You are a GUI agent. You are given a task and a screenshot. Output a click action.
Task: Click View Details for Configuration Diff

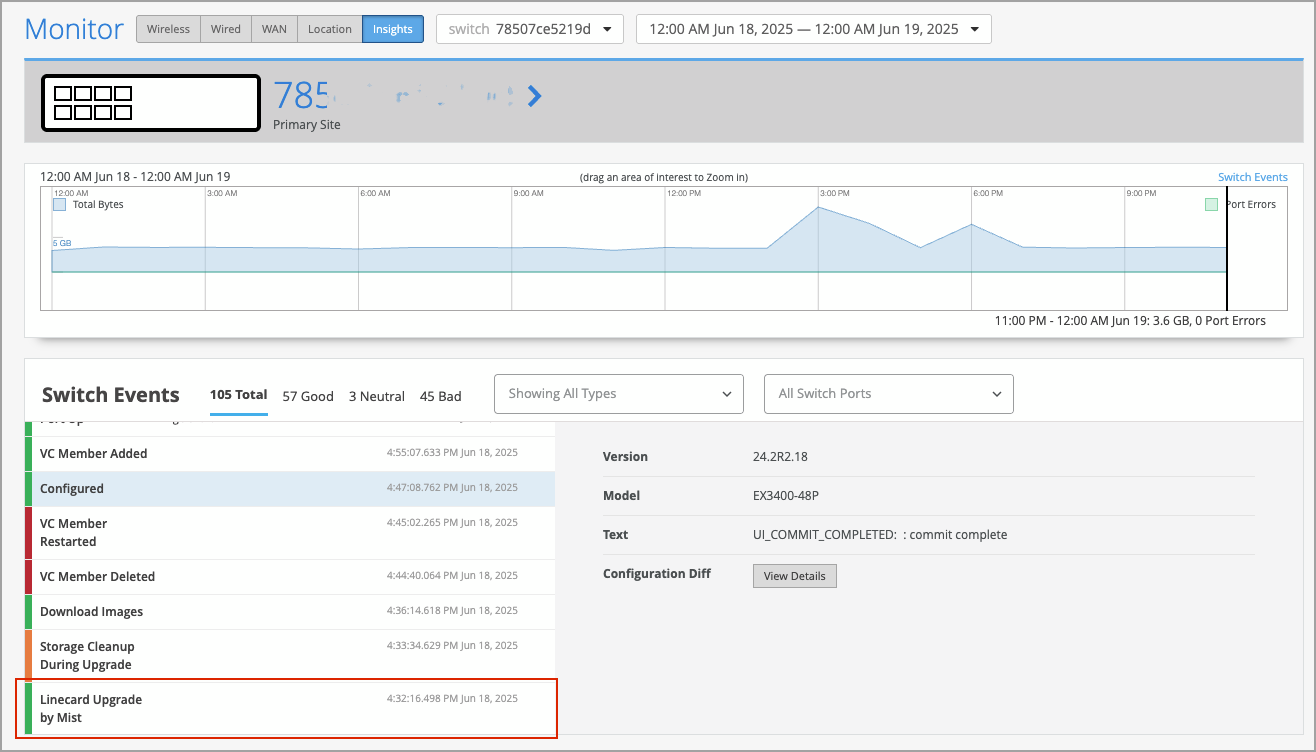[794, 576]
